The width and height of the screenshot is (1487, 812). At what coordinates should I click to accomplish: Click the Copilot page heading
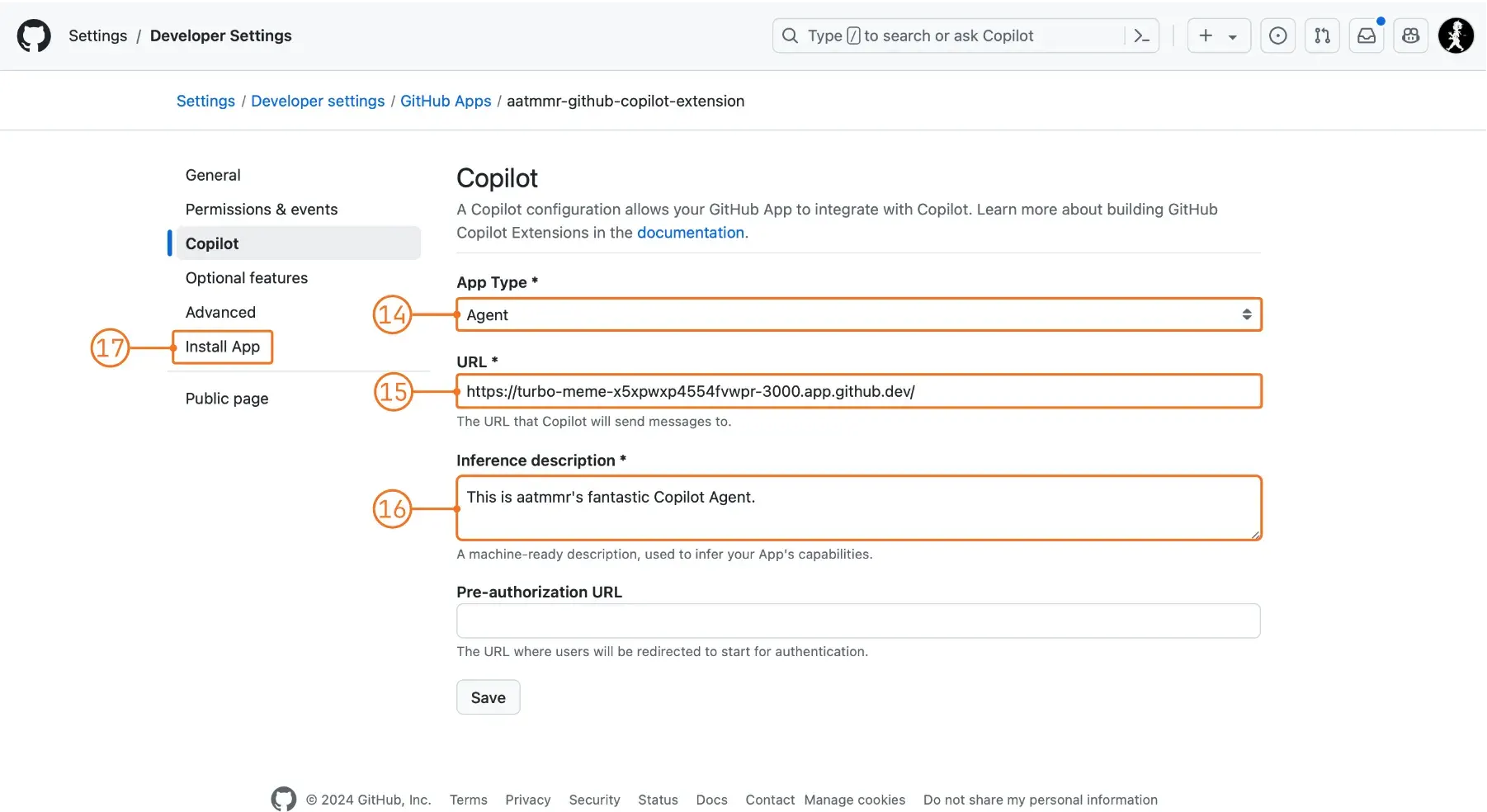498,178
